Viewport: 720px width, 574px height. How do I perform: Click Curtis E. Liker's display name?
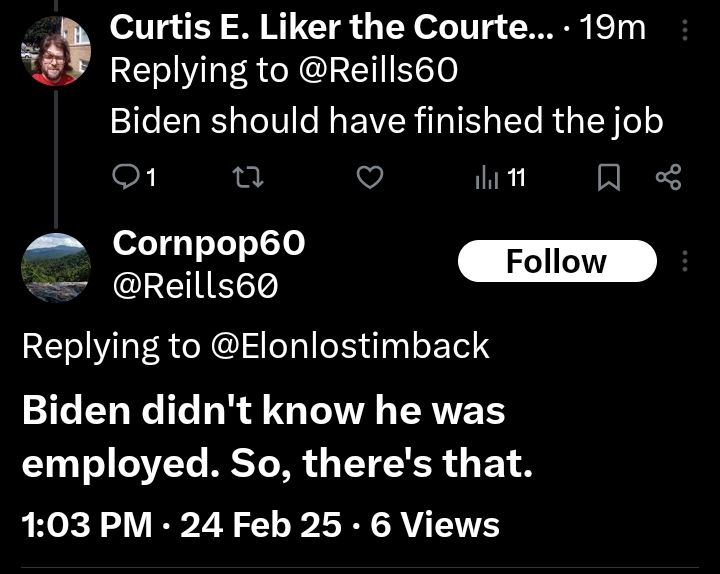(330, 29)
